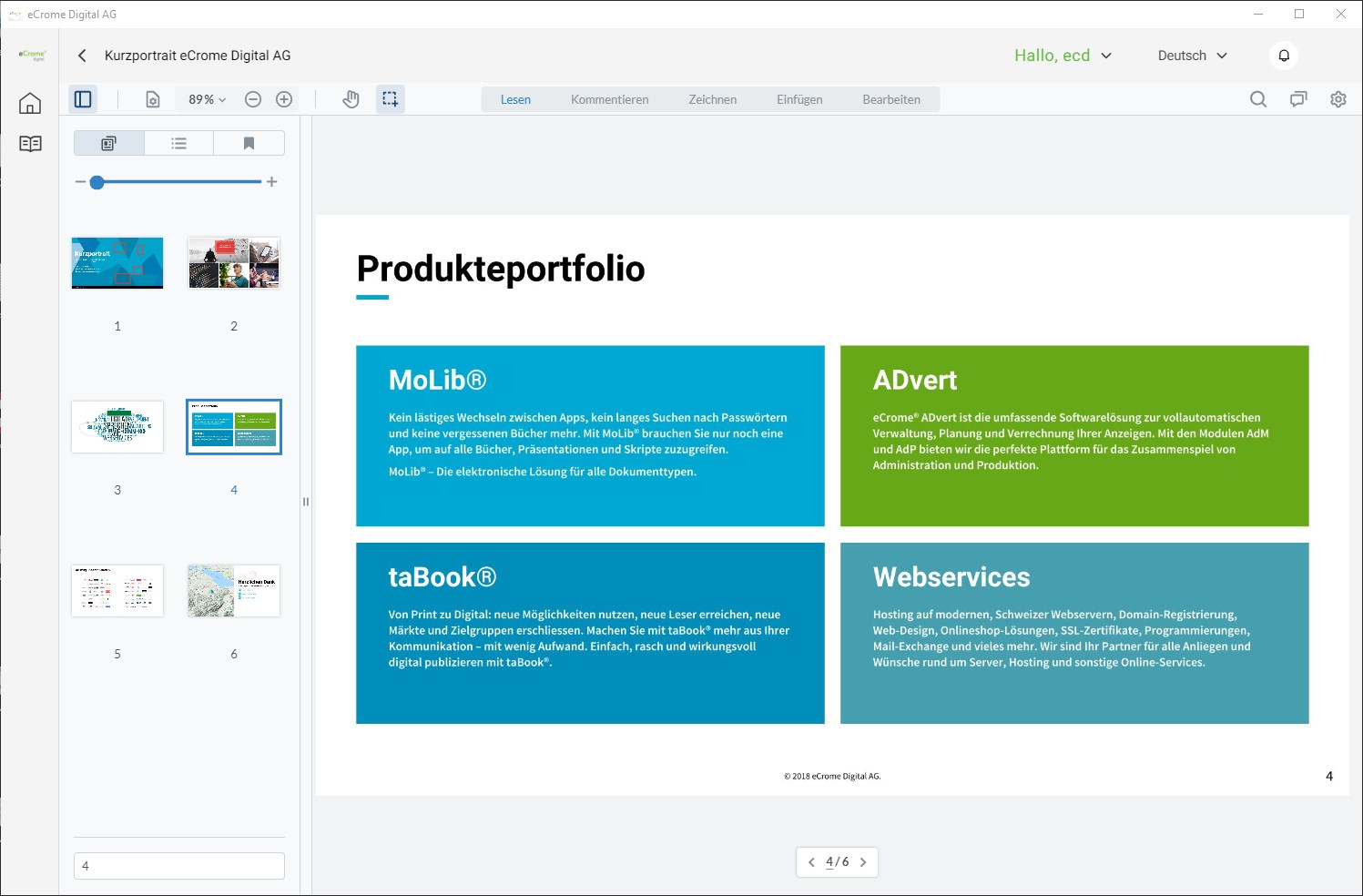Open the notifications bell
Screen dimensions: 1363x896
[1284, 56]
